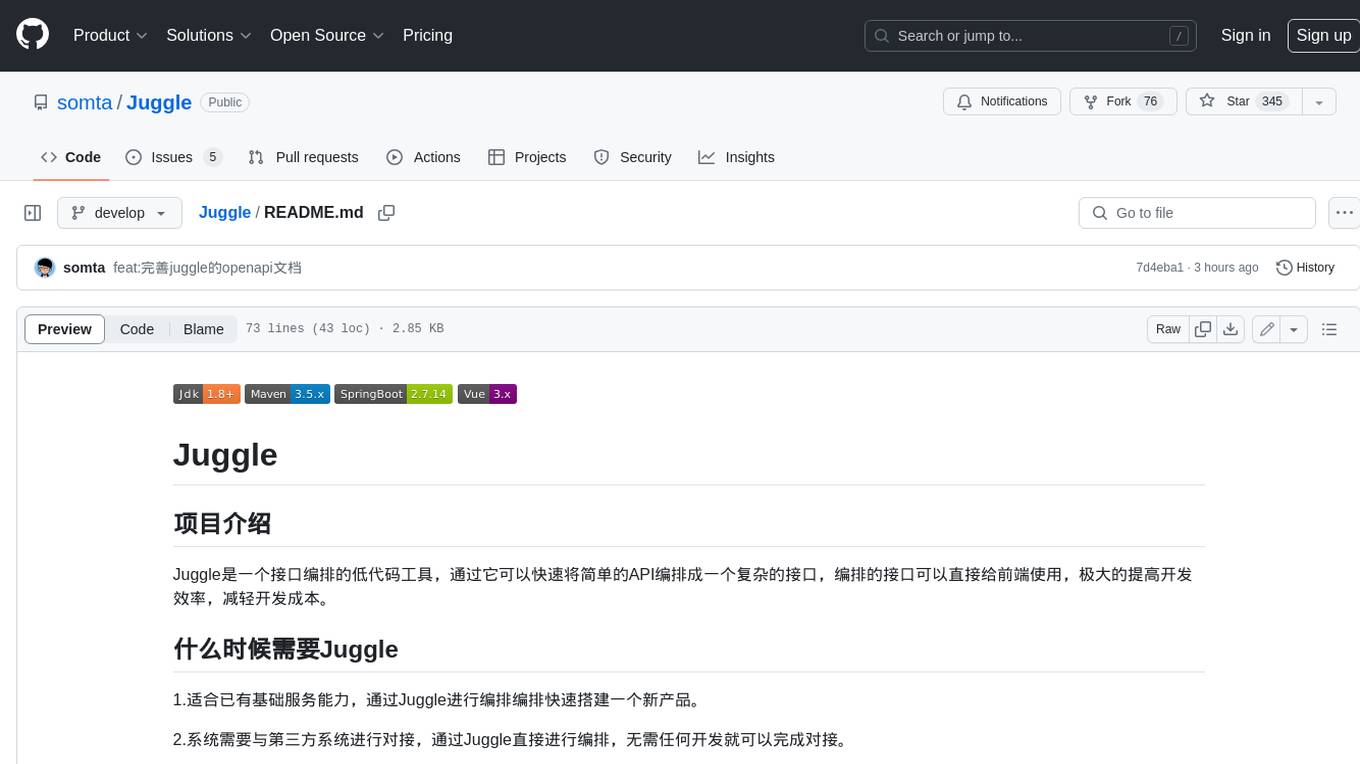
Task: Open the develop branch selector
Action: coord(119,213)
